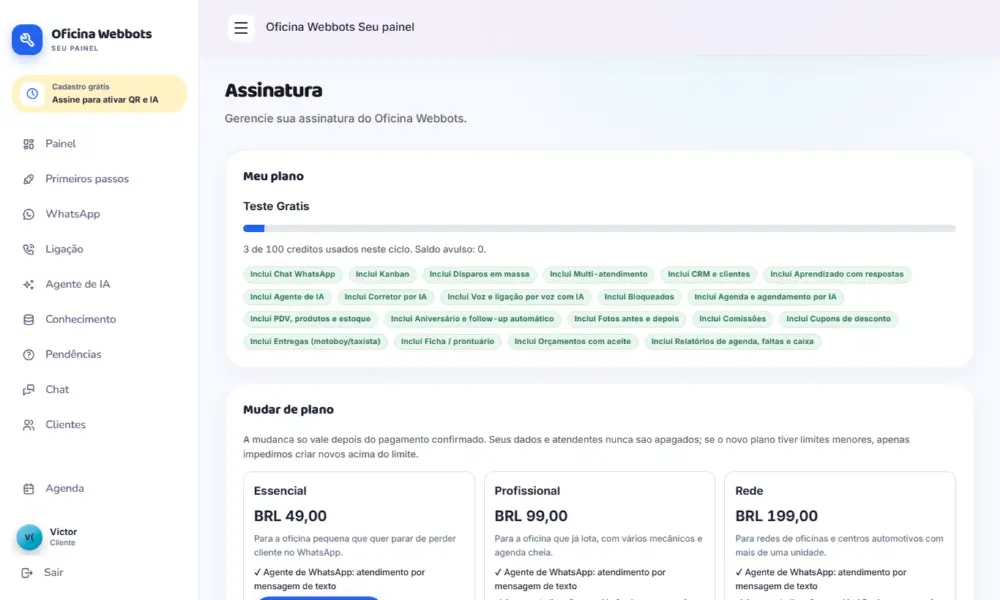Click 'Inclui Orçamentos com aceite' tag
This screenshot has width=1000, height=600.
[x=572, y=342]
